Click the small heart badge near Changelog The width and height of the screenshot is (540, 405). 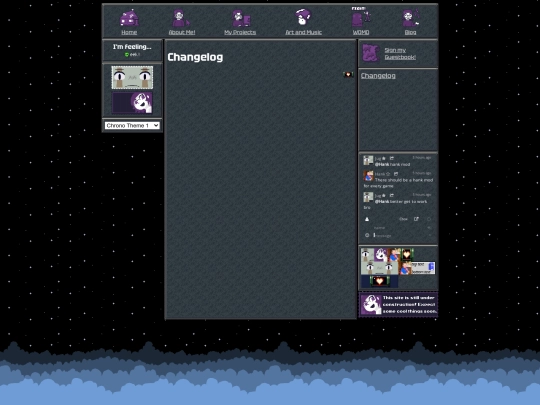[348, 74]
